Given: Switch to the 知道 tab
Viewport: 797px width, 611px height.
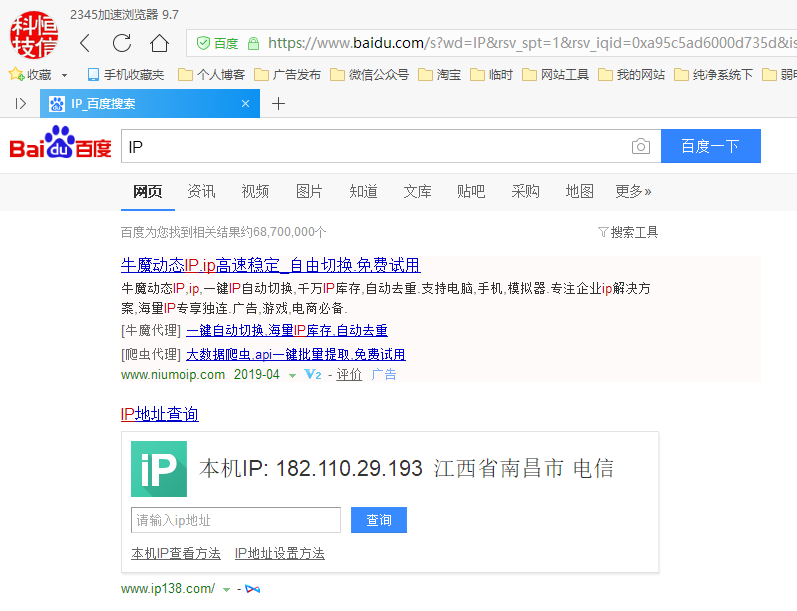Looking at the screenshot, I should tap(363, 192).
